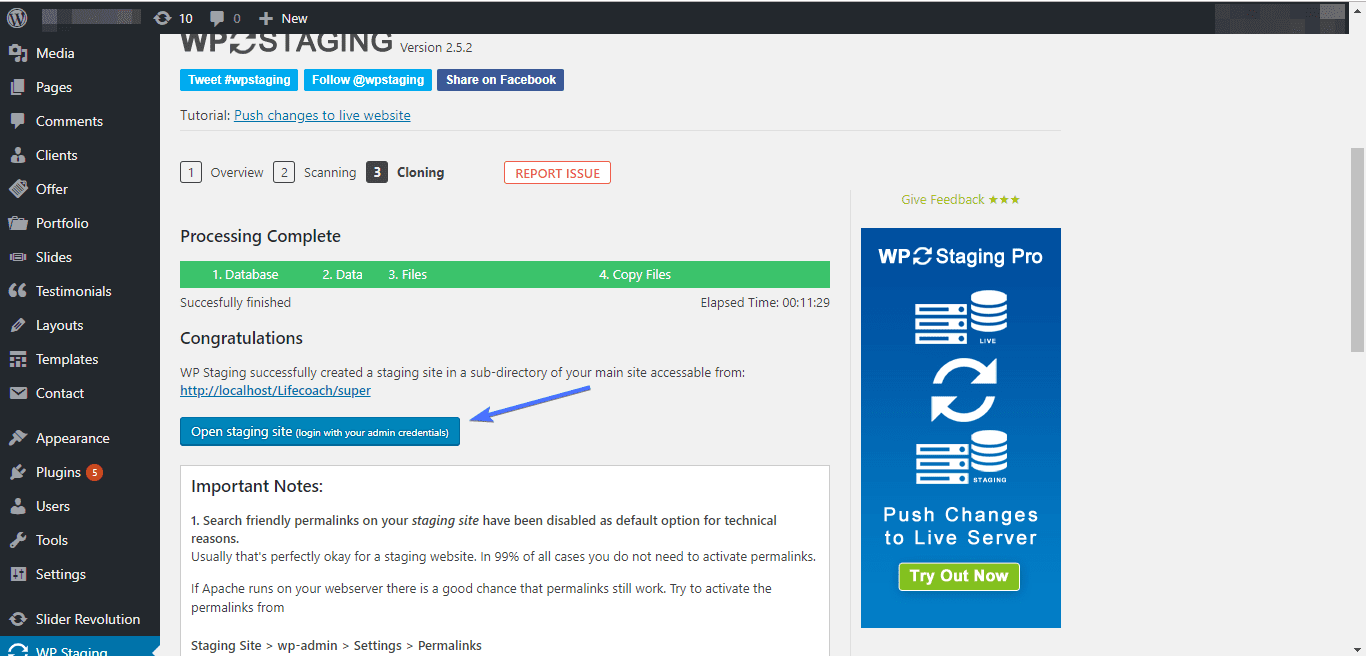Open the localhost/Lifecoach/super staging link
Viewport: 1366px width, 656px height.
click(275, 391)
